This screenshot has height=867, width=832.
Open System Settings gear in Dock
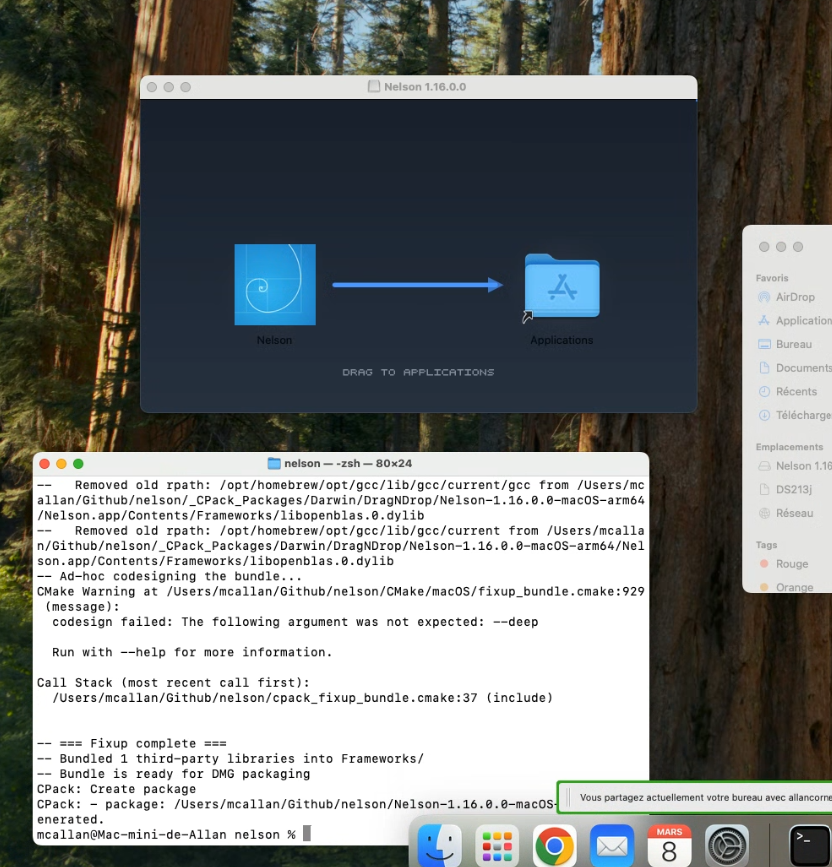point(727,845)
